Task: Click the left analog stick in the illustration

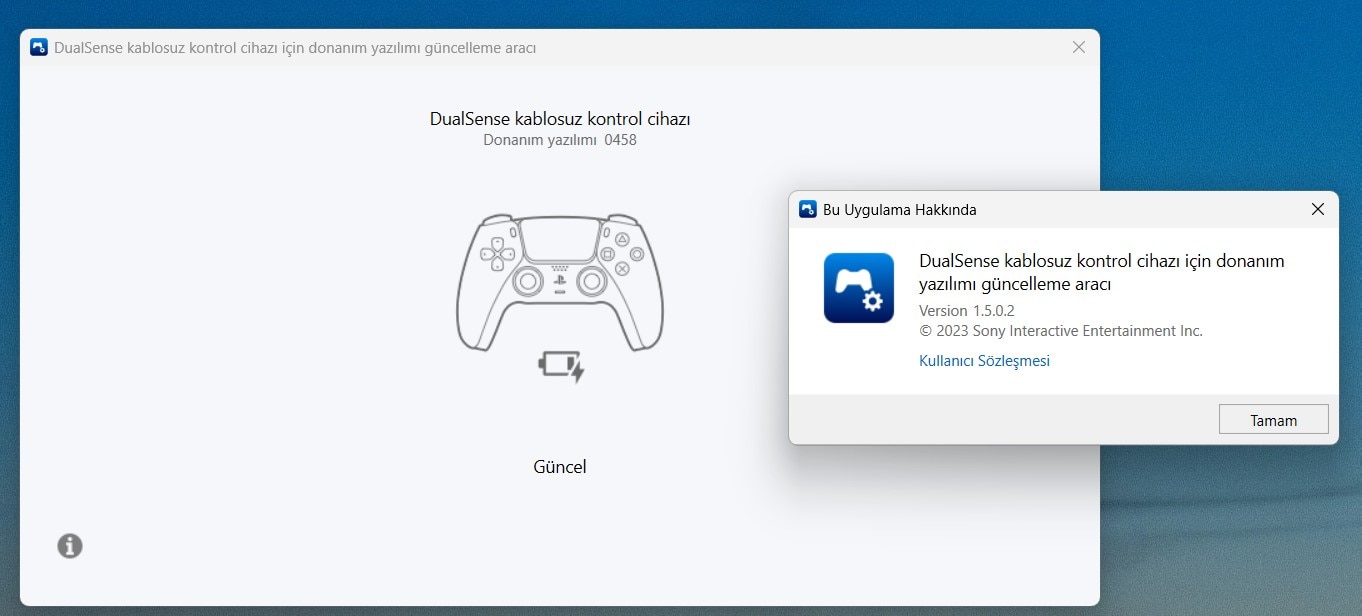Action: pyautogui.click(x=528, y=283)
